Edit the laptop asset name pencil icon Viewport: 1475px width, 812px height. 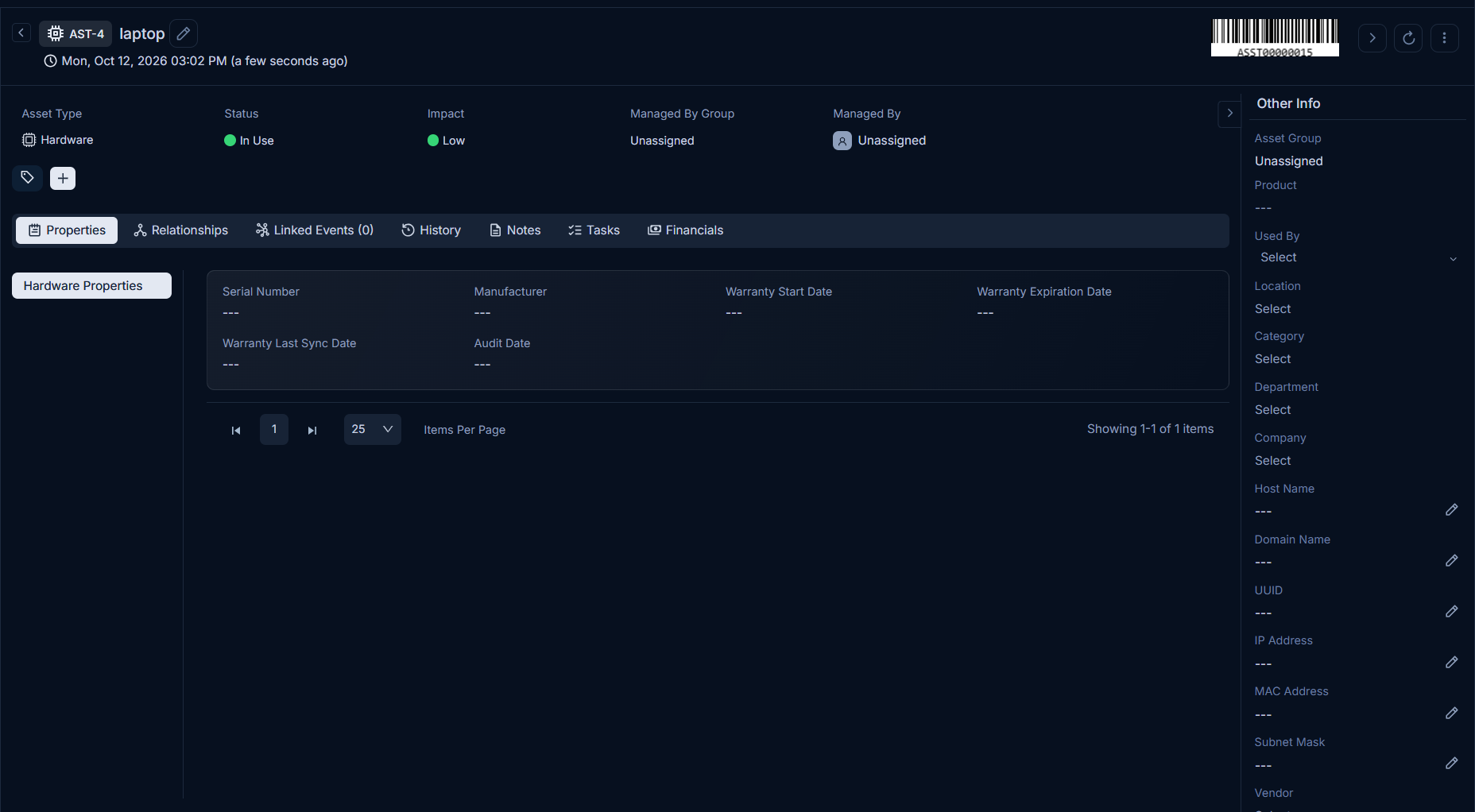point(184,33)
